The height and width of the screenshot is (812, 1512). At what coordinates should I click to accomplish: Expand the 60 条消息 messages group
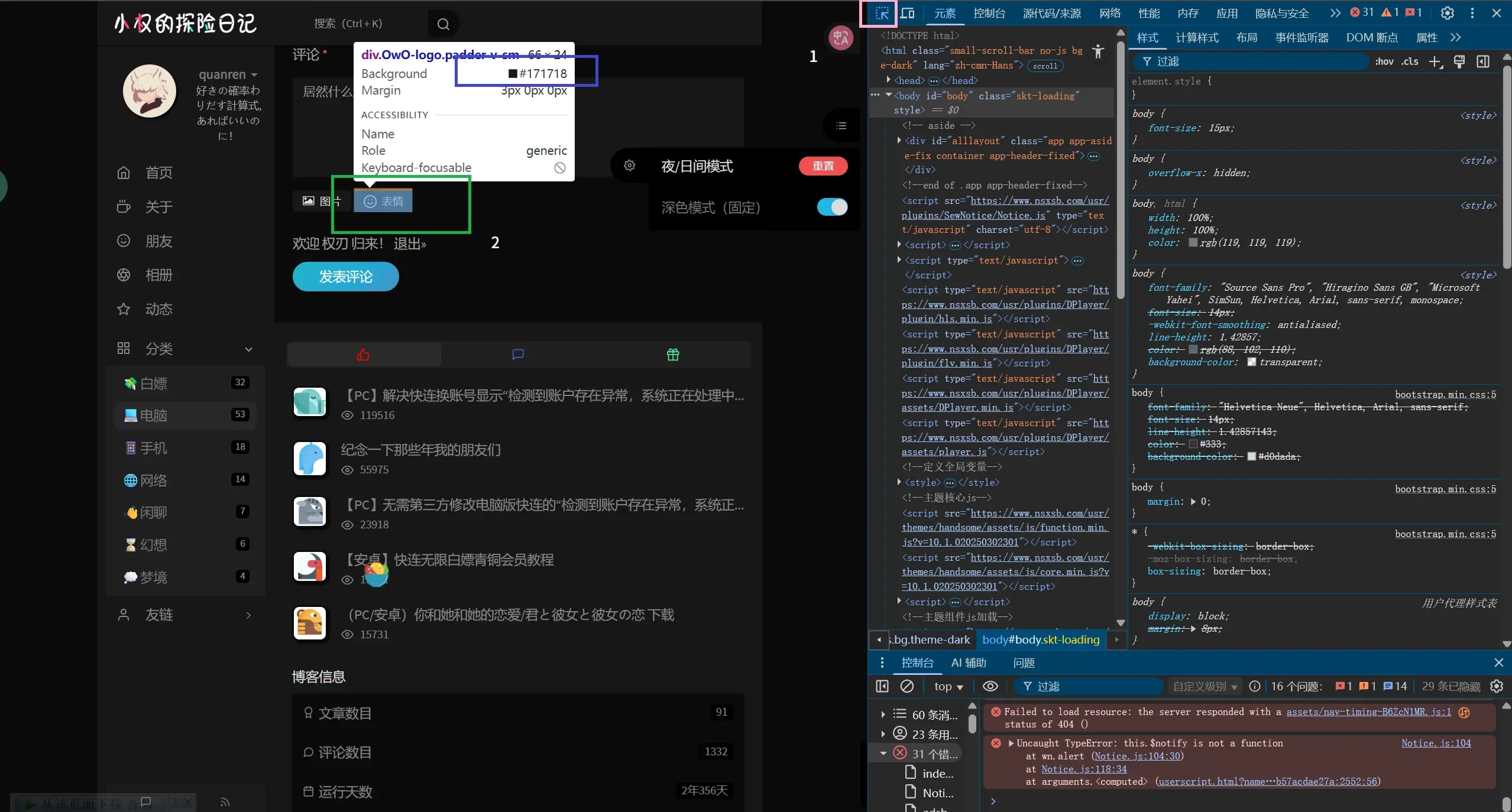pyautogui.click(x=883, y=714)
